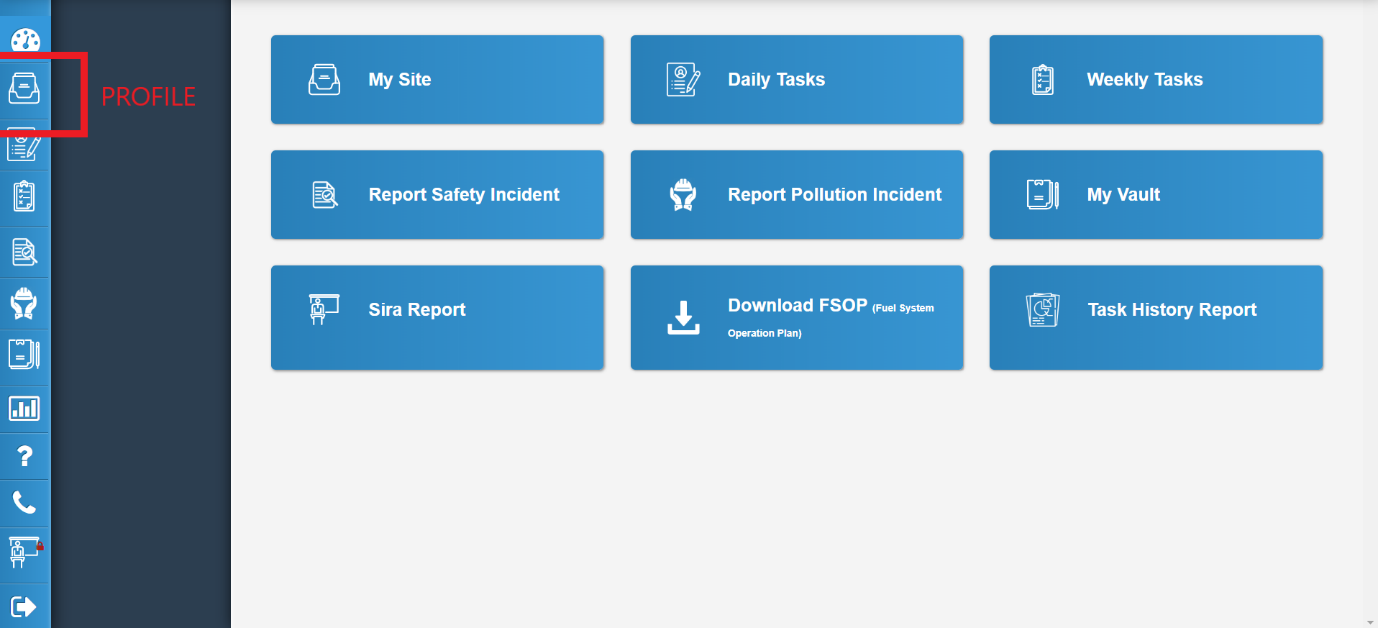The image size is (1378, 628).
Task: Click the Sira Report tile
Action: [x=437, y=317]
